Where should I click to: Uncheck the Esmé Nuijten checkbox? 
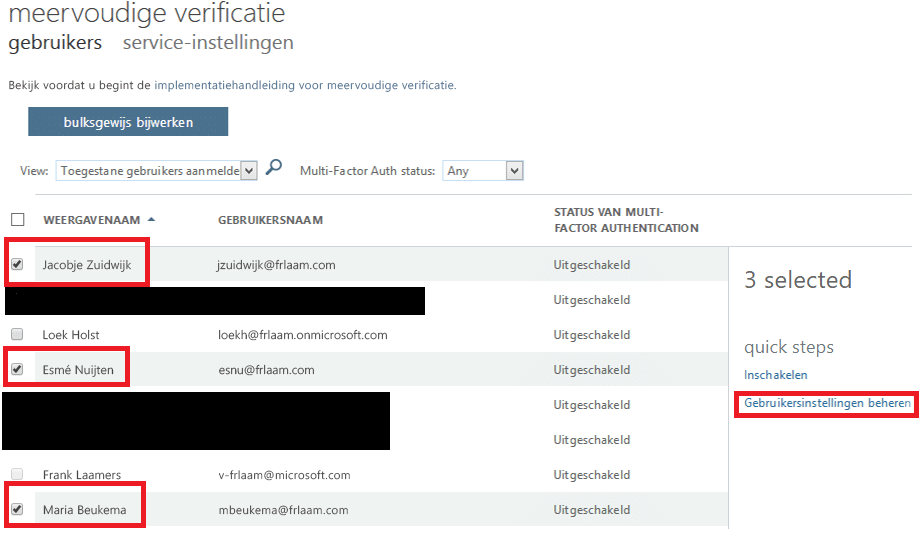[x=17, y=369]
